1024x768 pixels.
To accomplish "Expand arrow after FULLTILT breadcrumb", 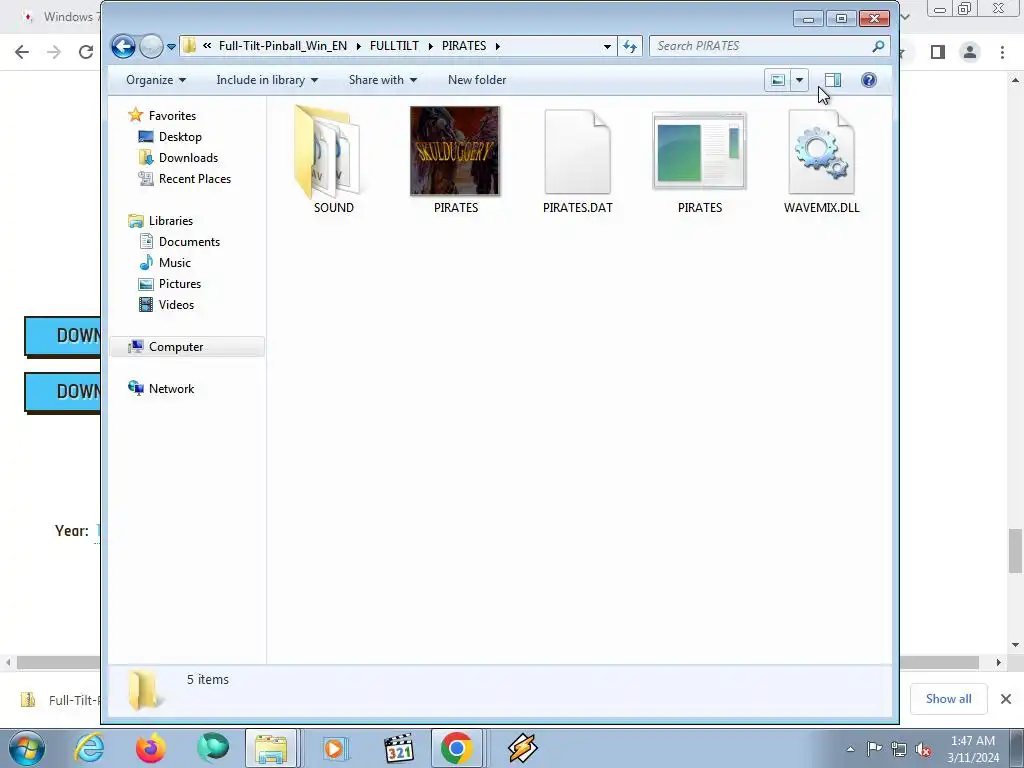I will click(x=430, y=46).
